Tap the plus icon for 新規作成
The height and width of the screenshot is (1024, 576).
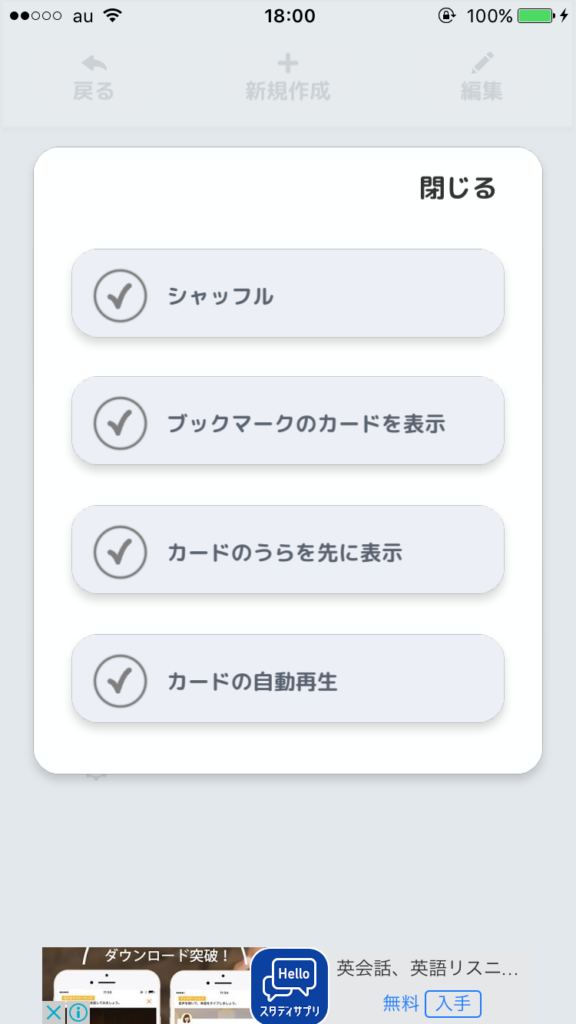click(287, 63)
